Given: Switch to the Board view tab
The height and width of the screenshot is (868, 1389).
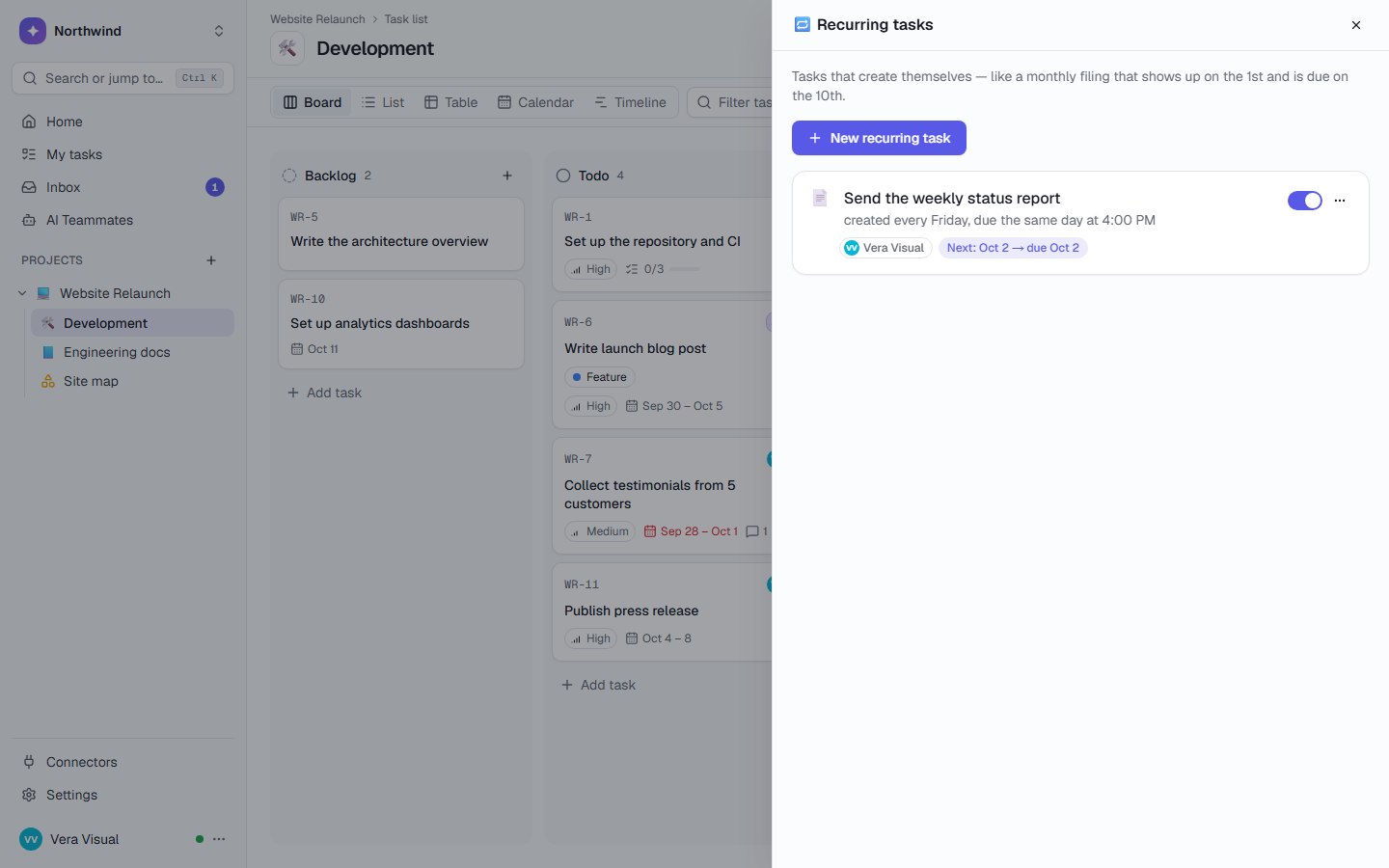Looking at the screenshot, I should click(x=313, y=102).
